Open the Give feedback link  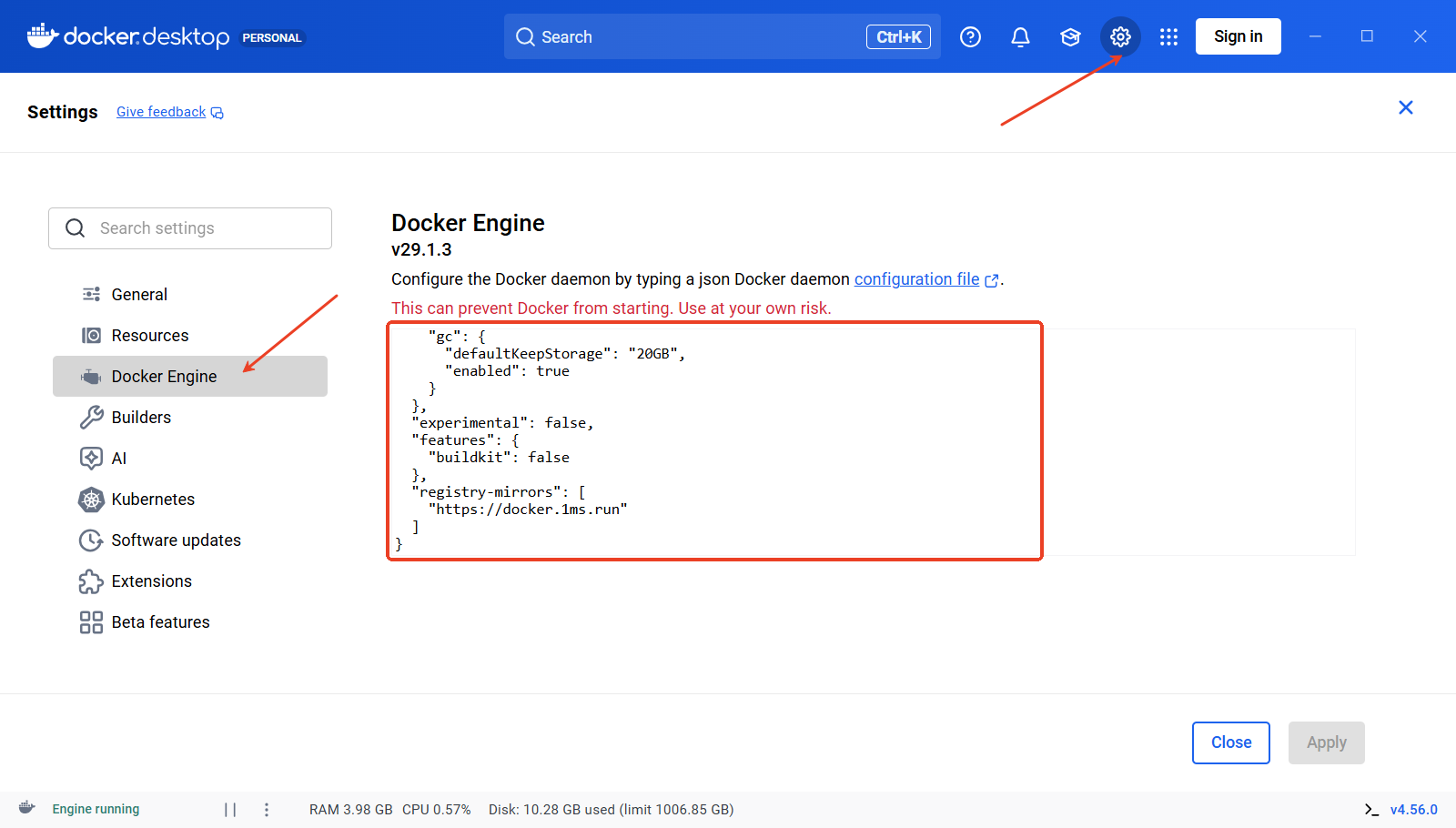[161, 112]
